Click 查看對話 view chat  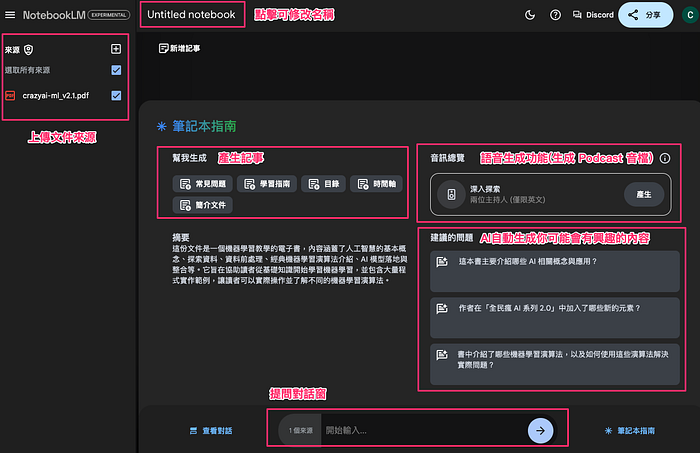click(x=211, y=431)
